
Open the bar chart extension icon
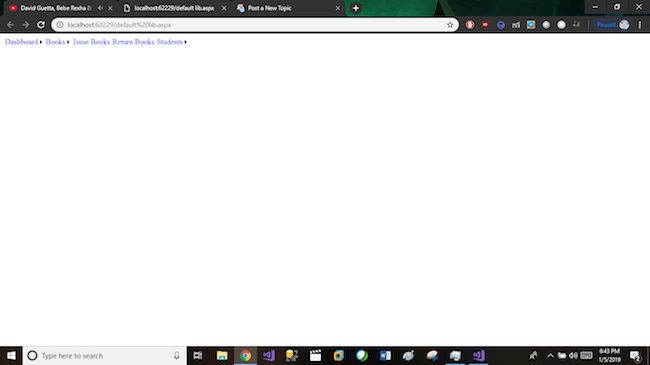516,25
